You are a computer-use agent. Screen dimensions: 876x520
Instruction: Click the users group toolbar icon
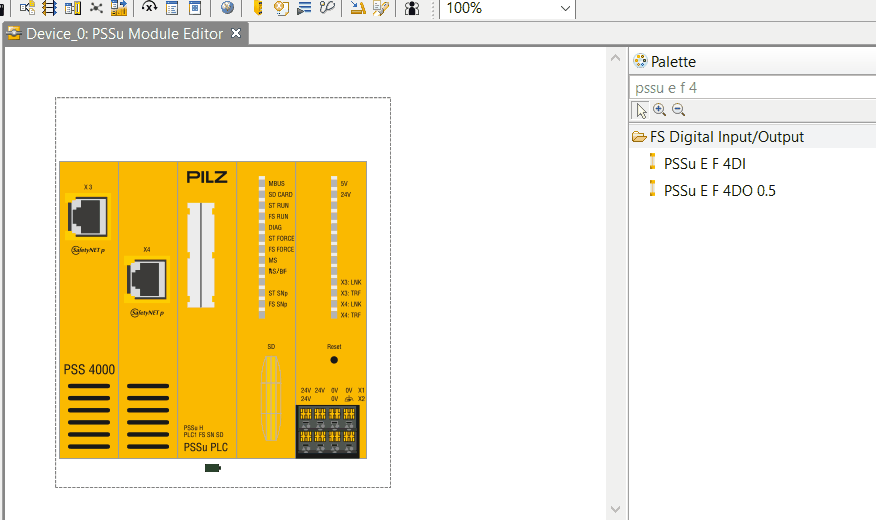(412, 8)
